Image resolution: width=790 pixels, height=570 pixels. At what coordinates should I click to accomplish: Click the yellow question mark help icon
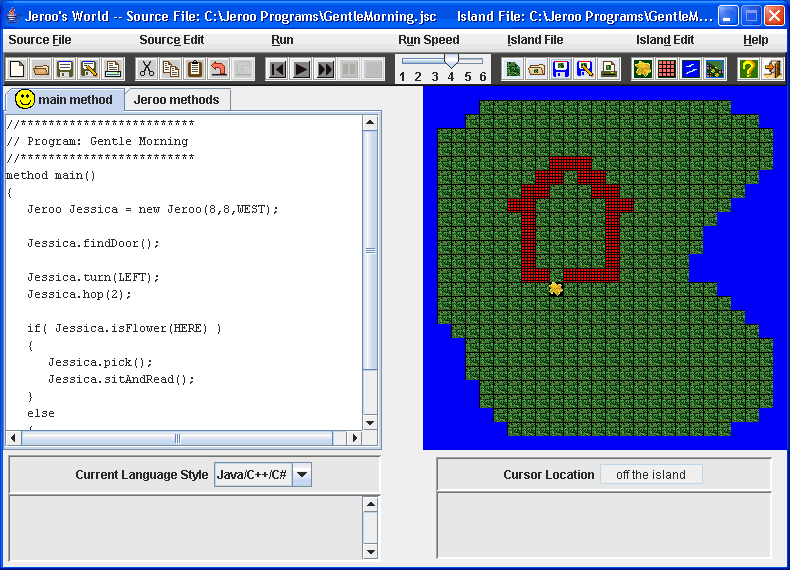[x=748, y=69]
